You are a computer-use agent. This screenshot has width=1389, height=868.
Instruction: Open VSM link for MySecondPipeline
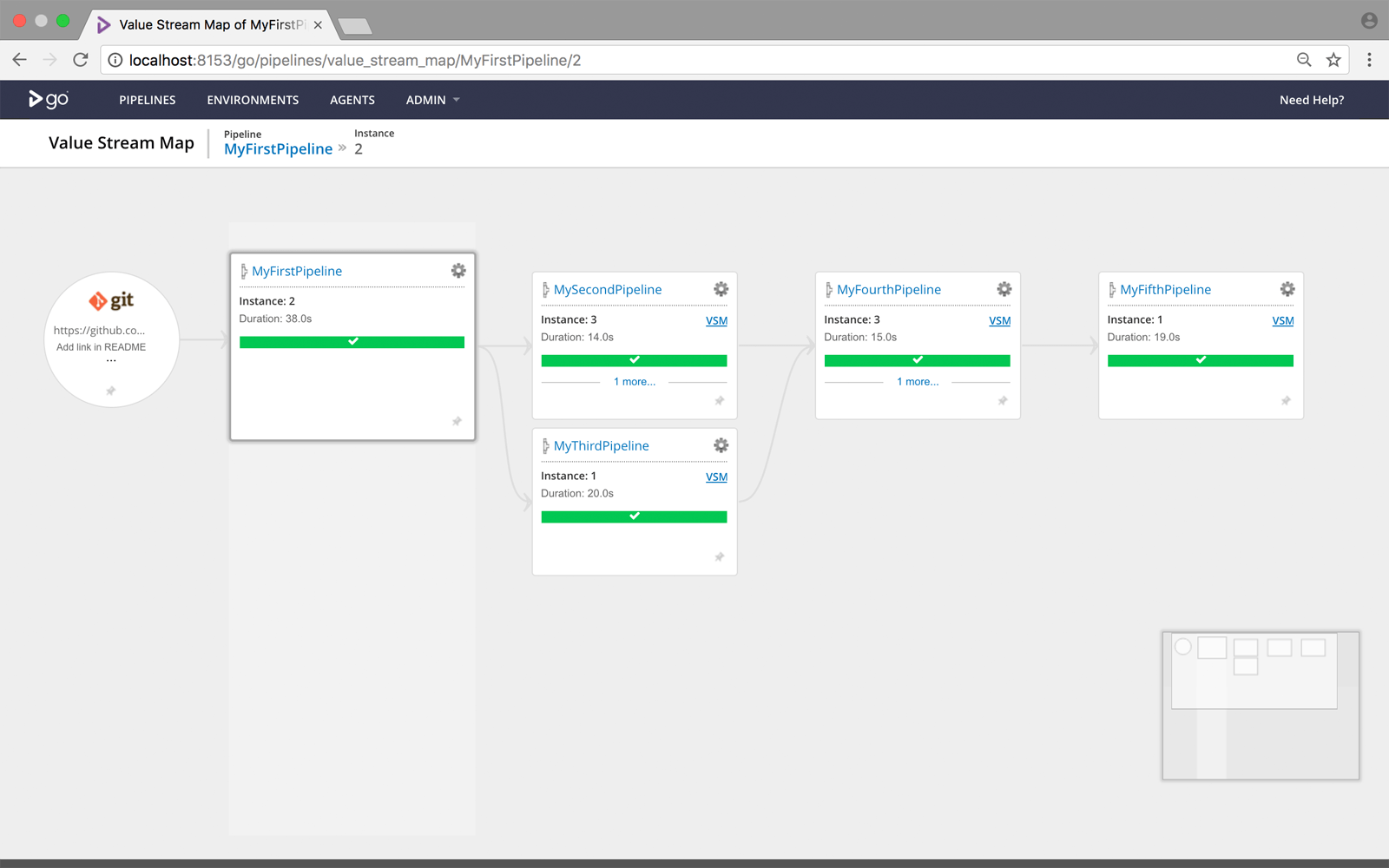click(x=716, y=320)
